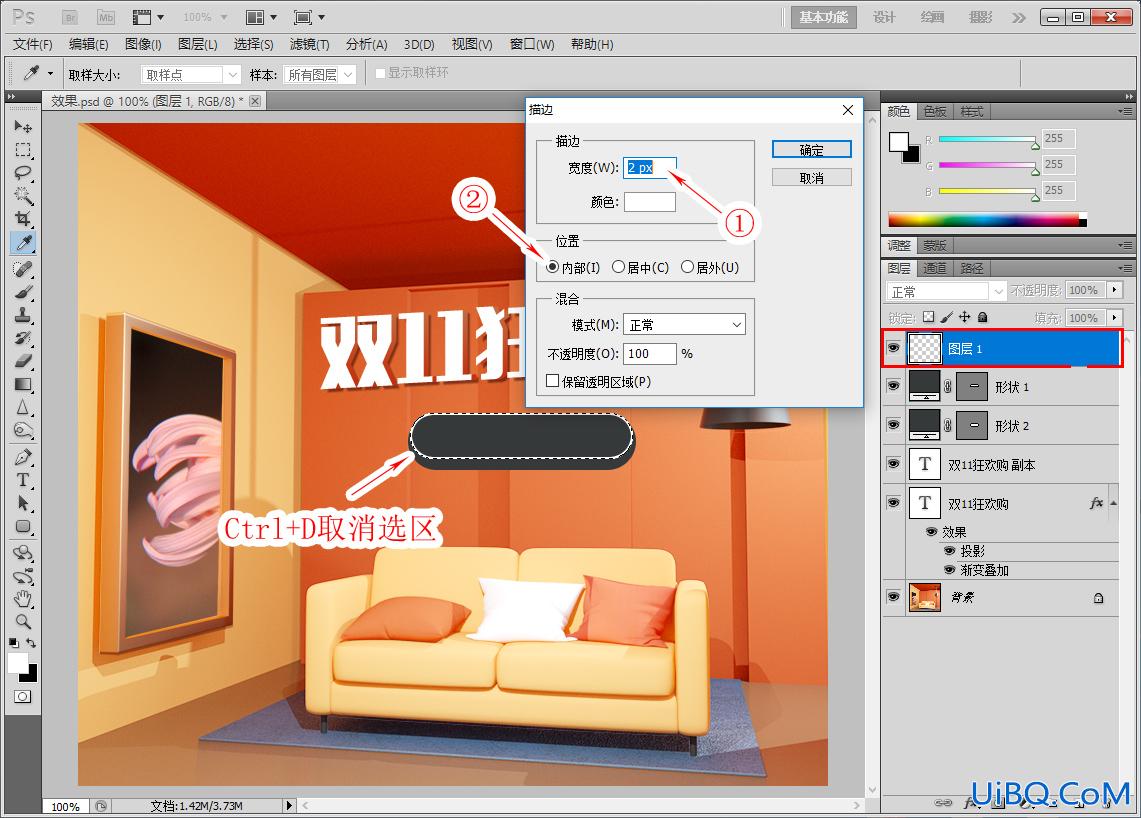Select the Center (居中) position radio
This screenshot has height=818, width=1141.
click(618, 267)
